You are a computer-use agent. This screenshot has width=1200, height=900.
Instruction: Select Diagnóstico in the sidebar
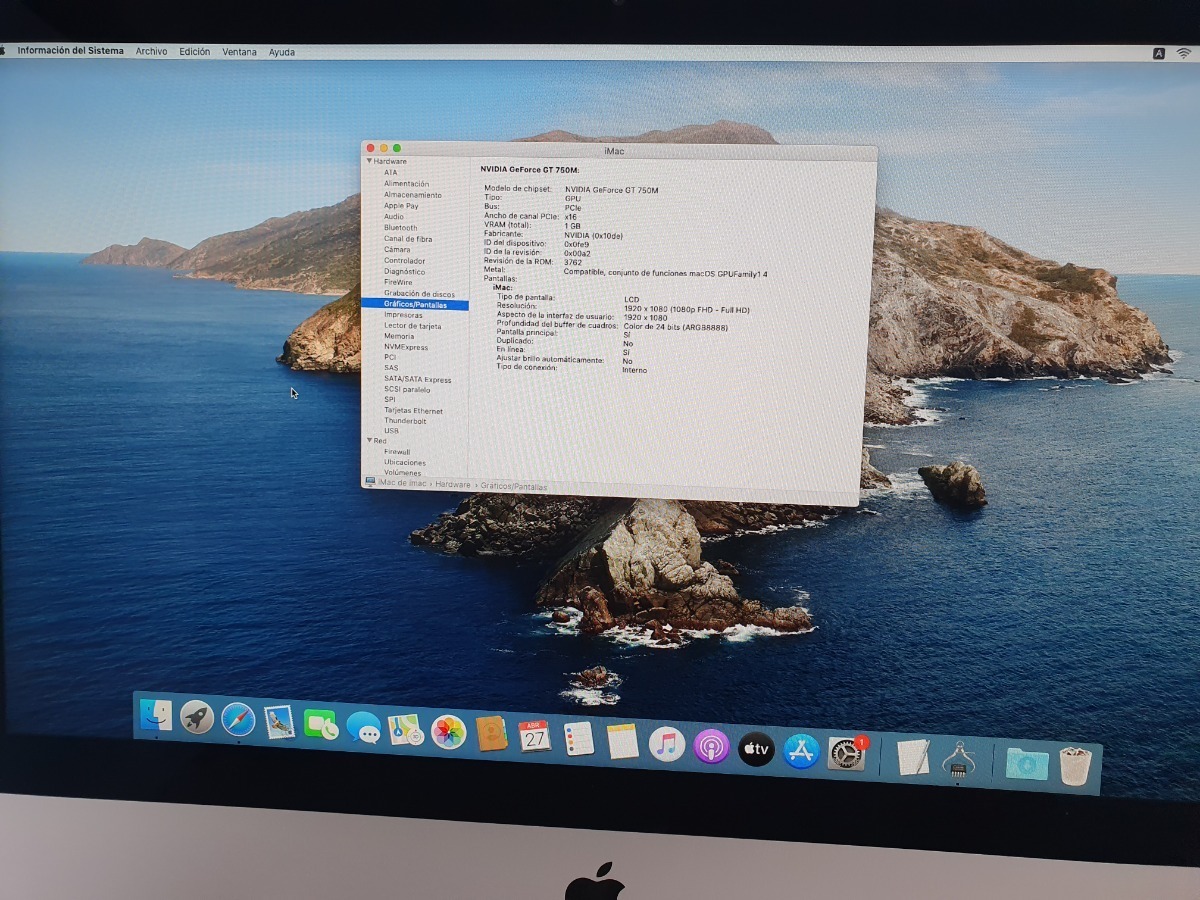(405, 272)
